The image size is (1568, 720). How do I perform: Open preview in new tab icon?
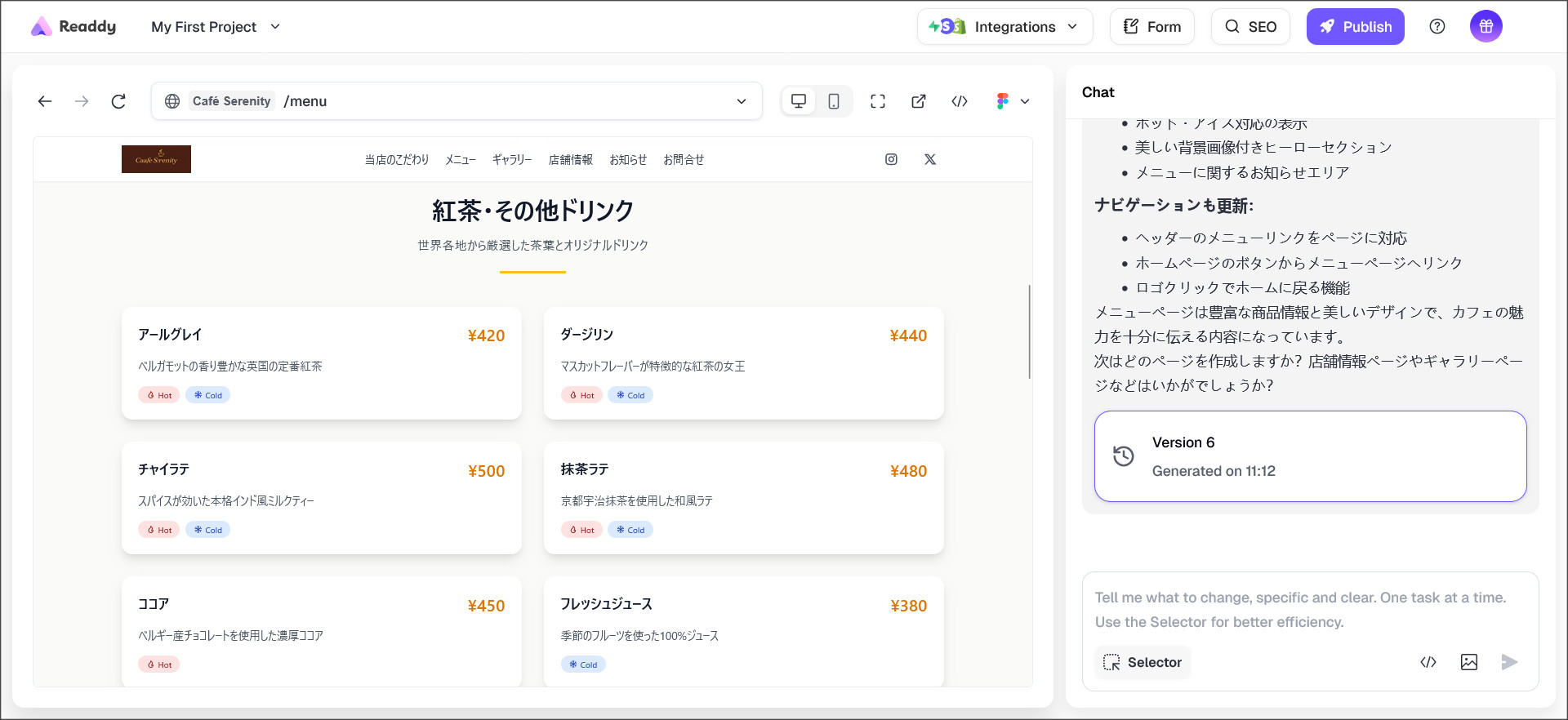click(x=919, y=101)
